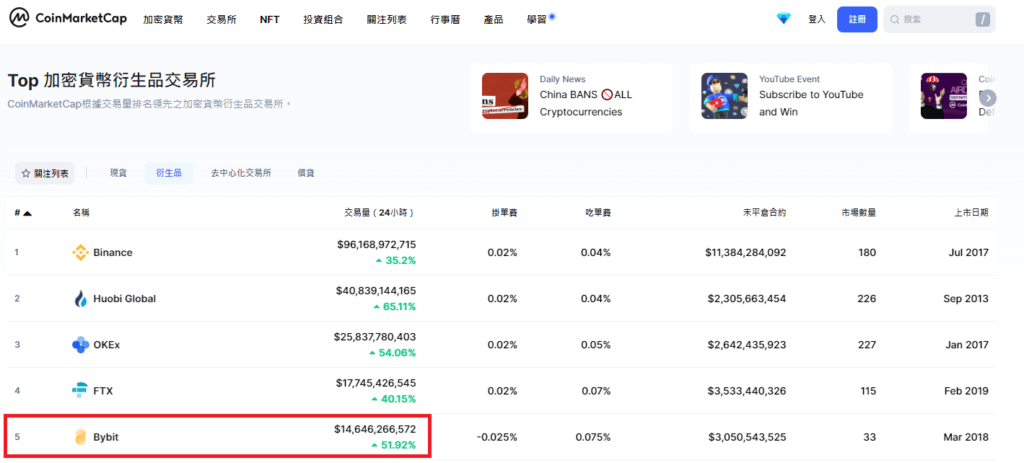This screenshot has width=1024, height=463.
Task: Open the 行事曆 menu
Action: (x=445, y=20)
